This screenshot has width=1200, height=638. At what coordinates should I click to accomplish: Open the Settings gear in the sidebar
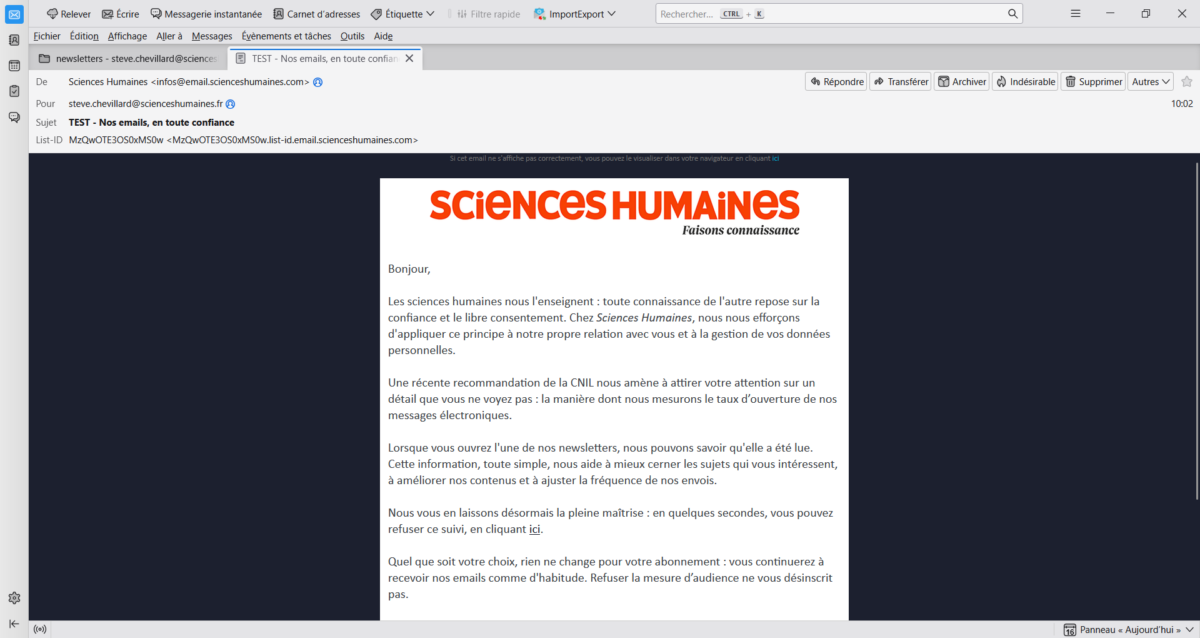click(x=14, y=598)
